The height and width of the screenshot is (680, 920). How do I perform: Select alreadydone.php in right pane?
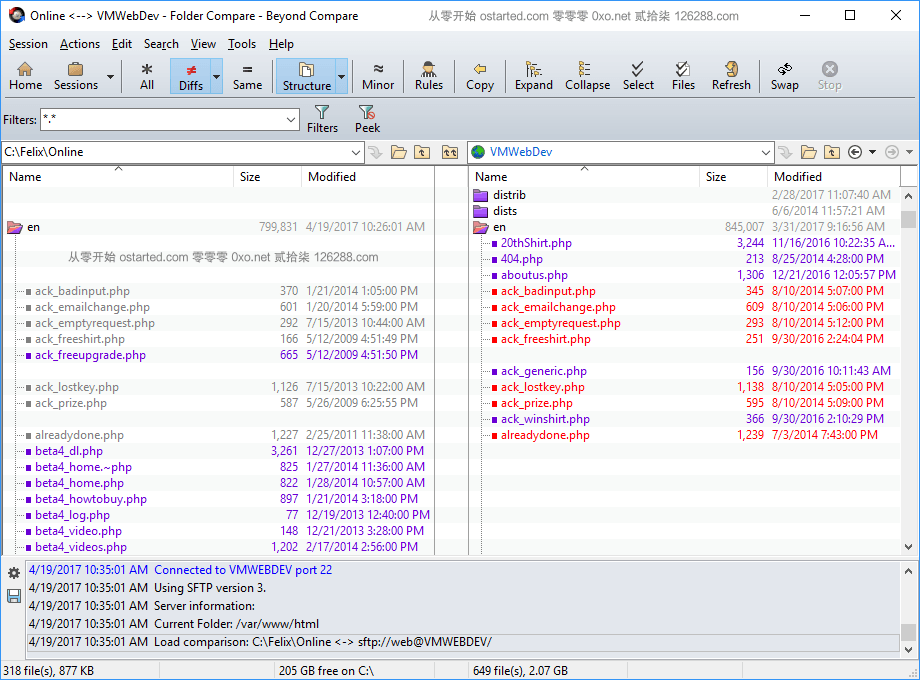(545, 435)
